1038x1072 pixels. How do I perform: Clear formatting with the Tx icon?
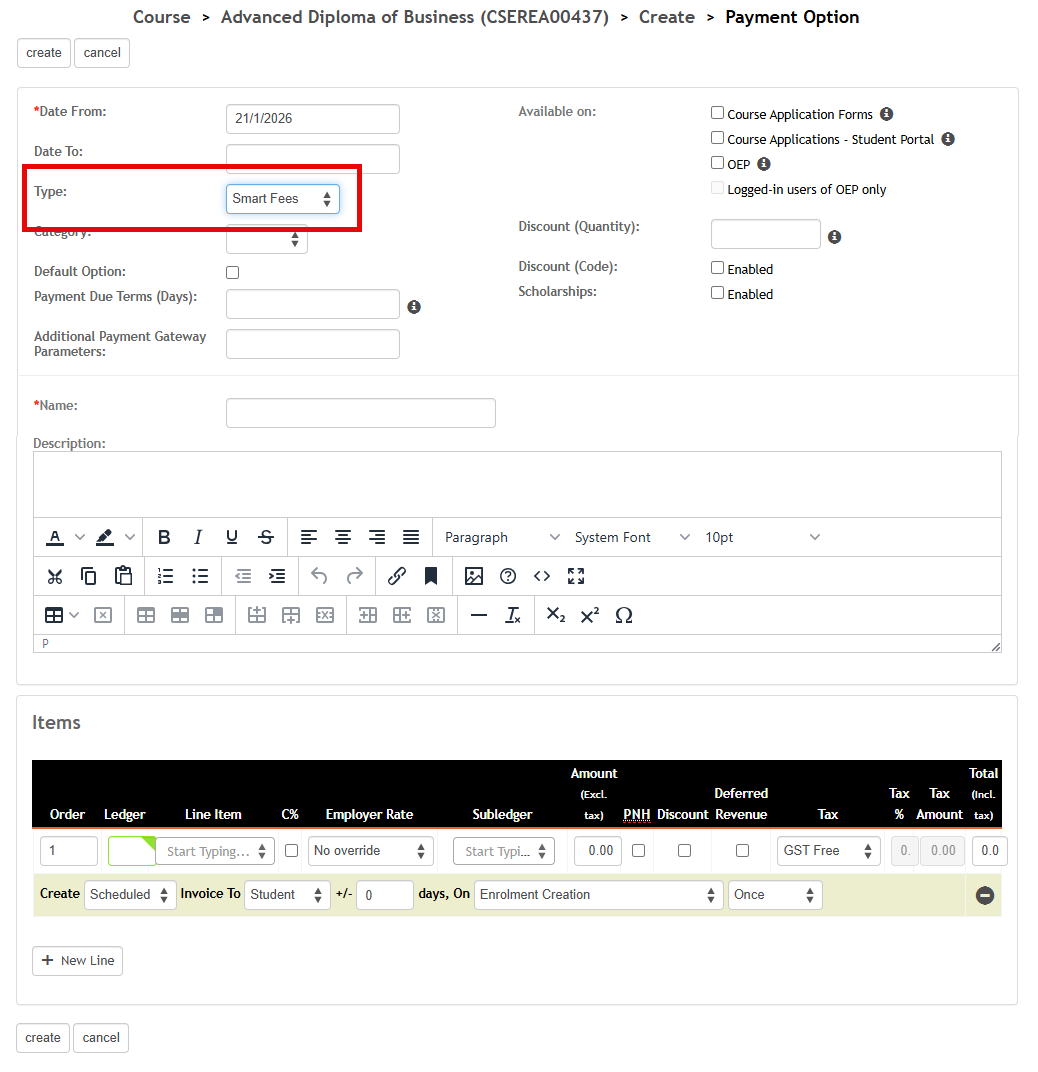point(513,615)
